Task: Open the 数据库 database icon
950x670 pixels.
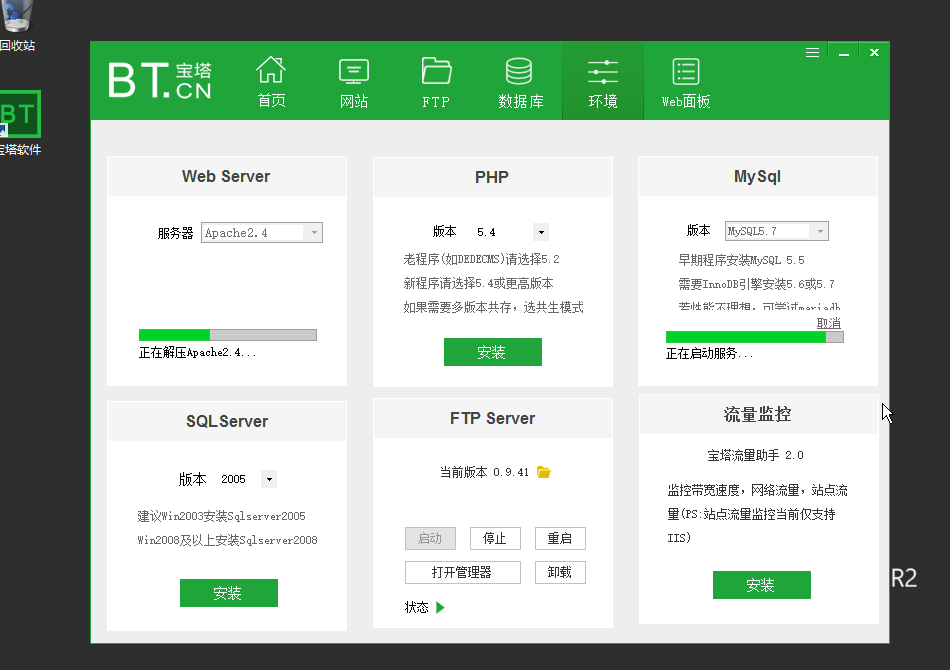Action: point(519,71)
